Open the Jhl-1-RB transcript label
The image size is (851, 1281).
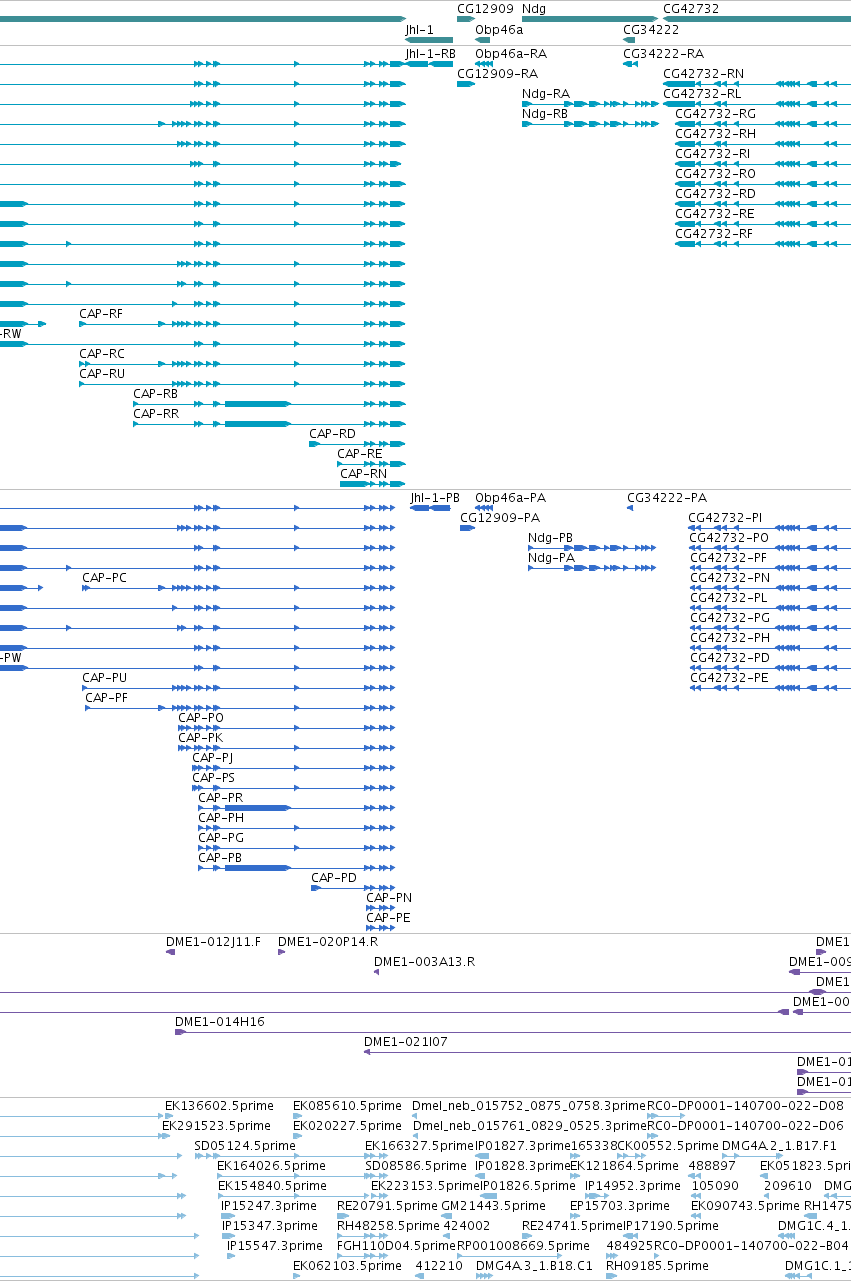430,54
